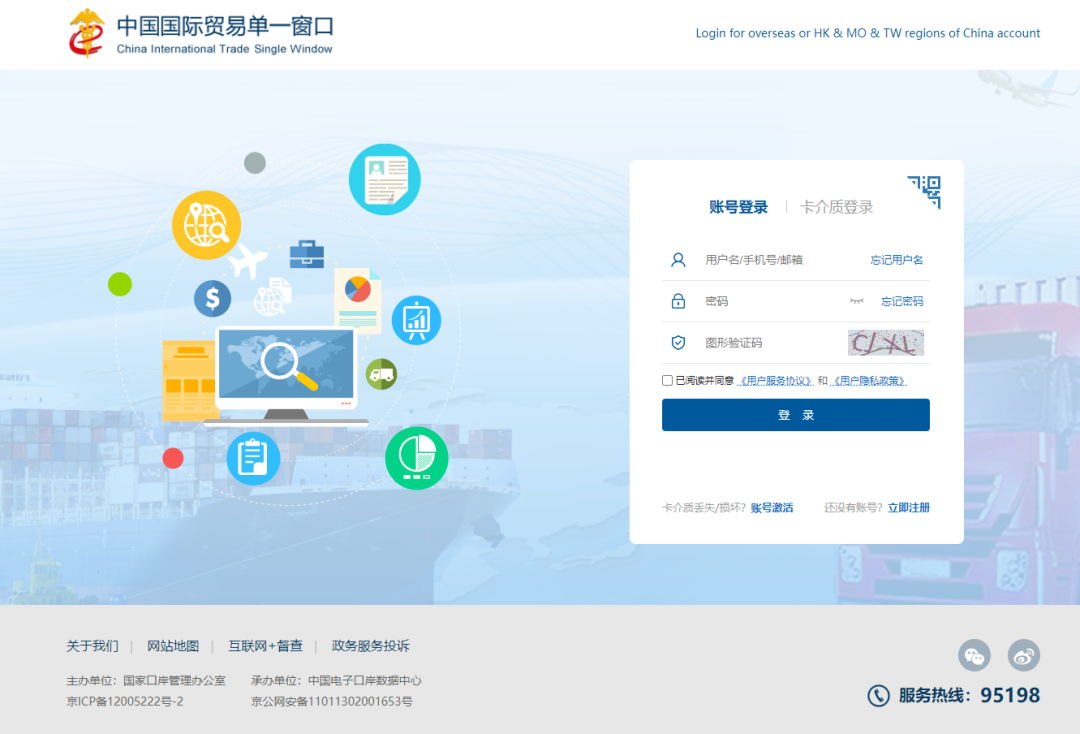Click the QR code login icon
The height and width of the screenshot is (734, 1080).
coord(925,191)
